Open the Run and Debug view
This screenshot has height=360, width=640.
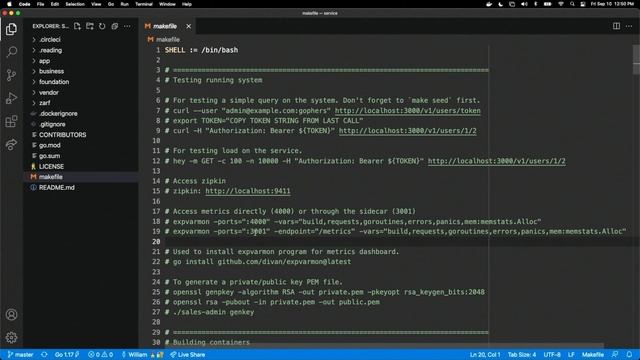click(11, 98)
